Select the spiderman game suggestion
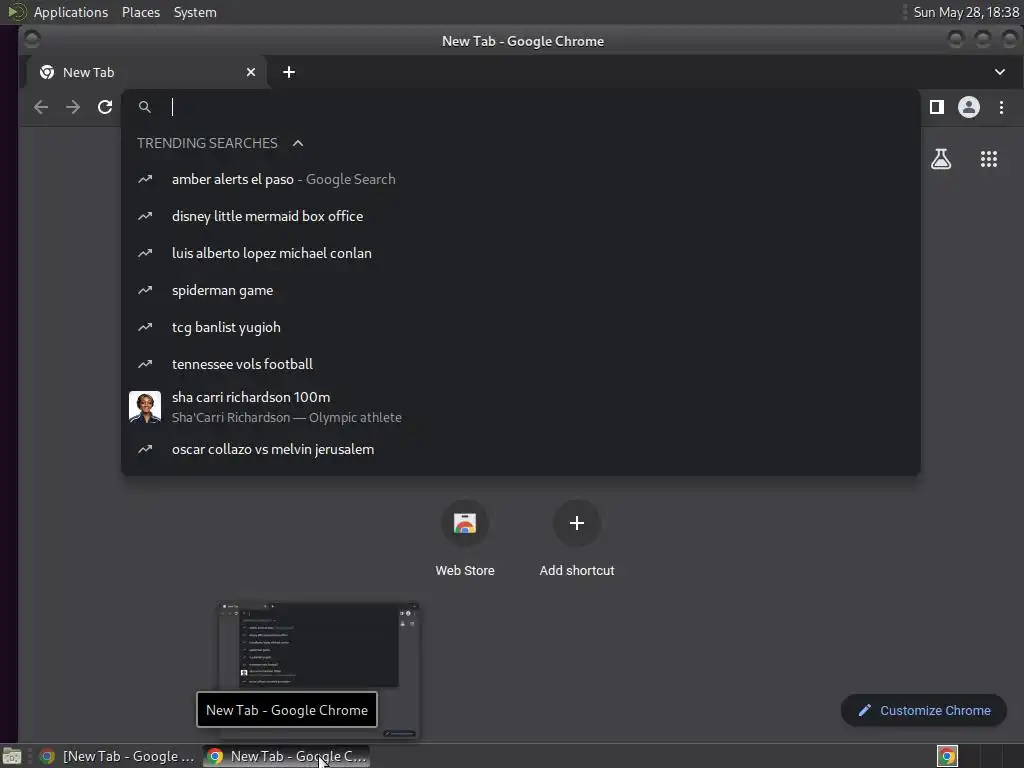The height and width of the screenshot is (768, 1024). coord(520,291)
